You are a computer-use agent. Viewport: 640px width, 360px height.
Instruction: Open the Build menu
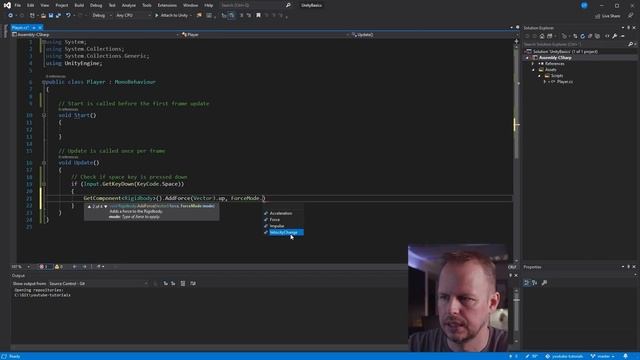[79, 5]
